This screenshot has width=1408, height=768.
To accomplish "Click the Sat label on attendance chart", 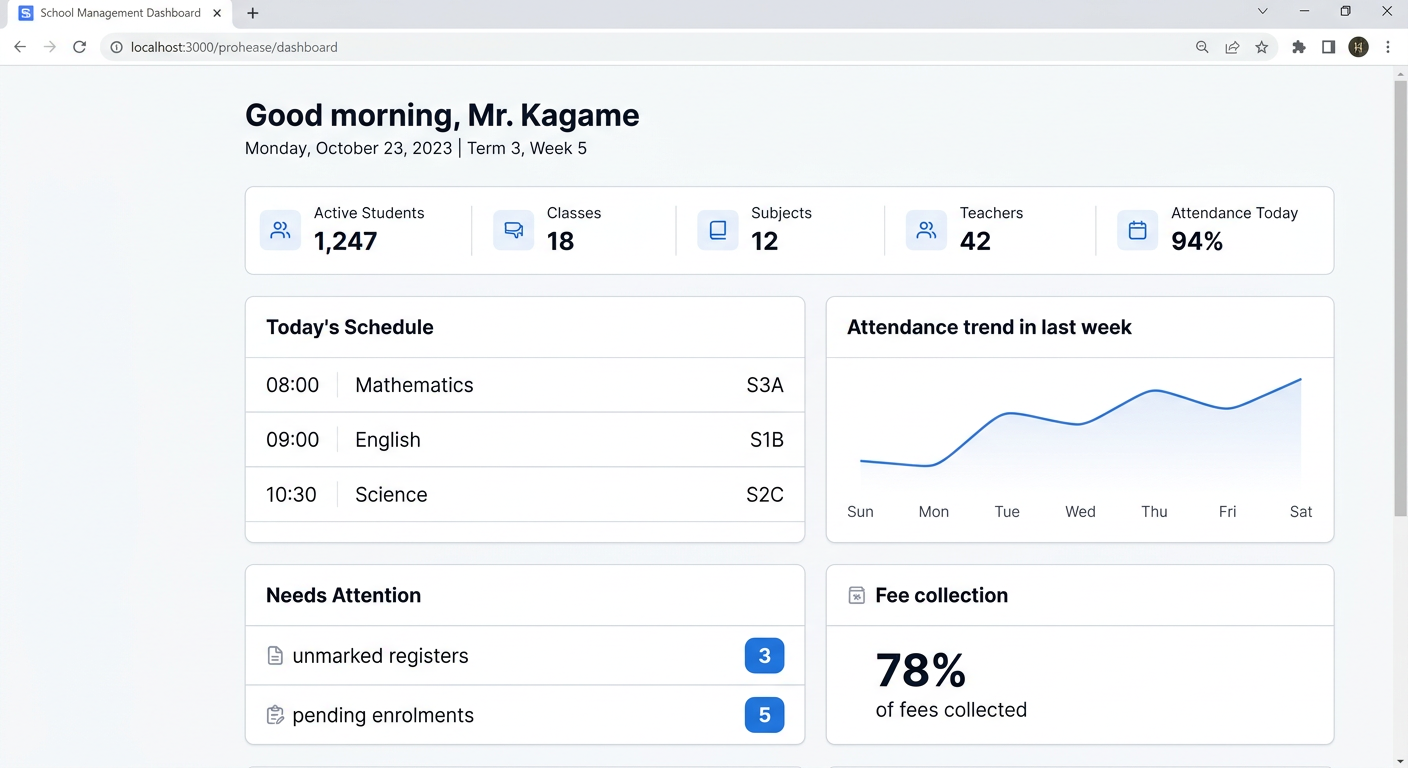I will point(1301,512).
